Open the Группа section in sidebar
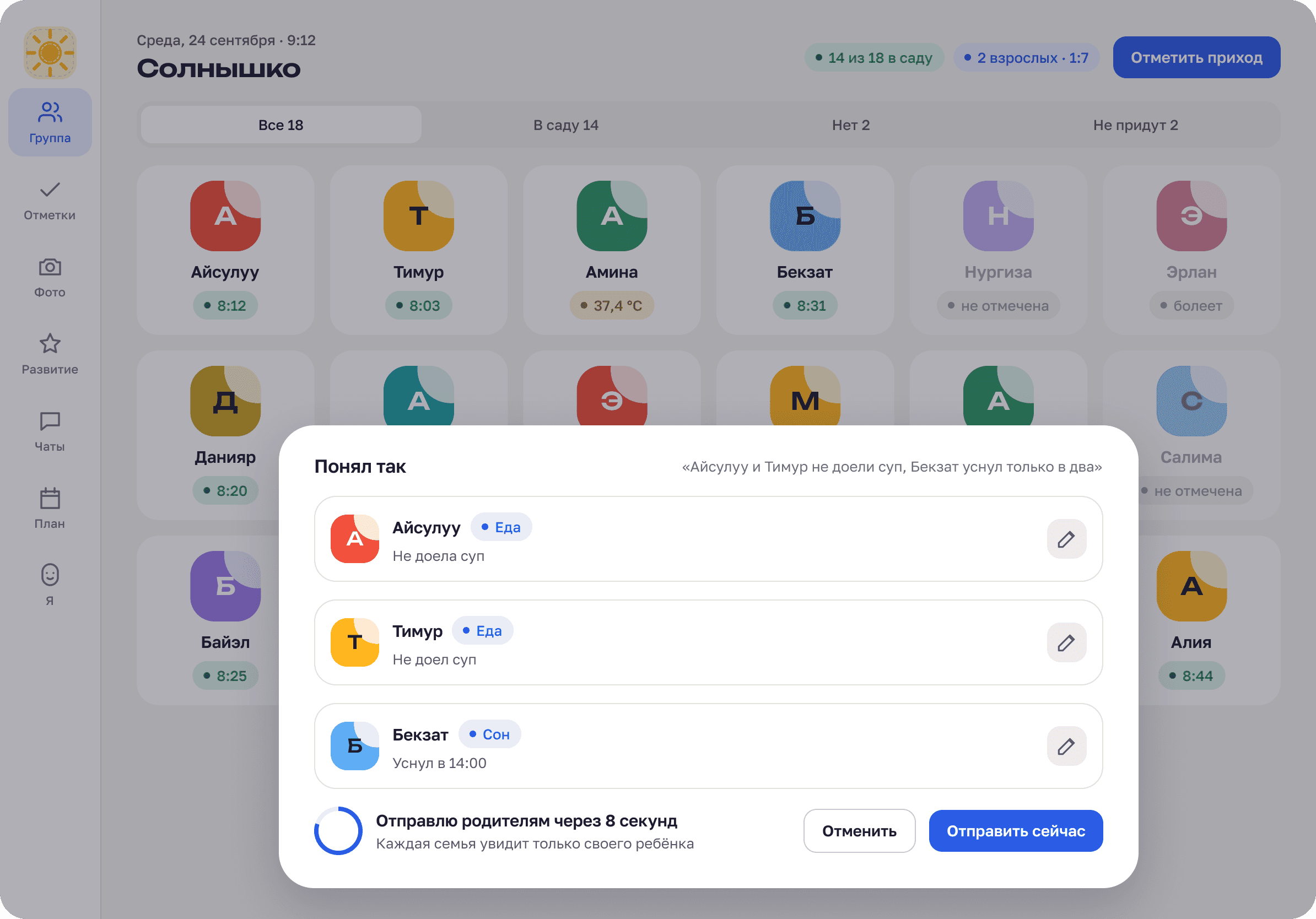The height and width of the screenshot is (919, 1316). click(50, 122)
